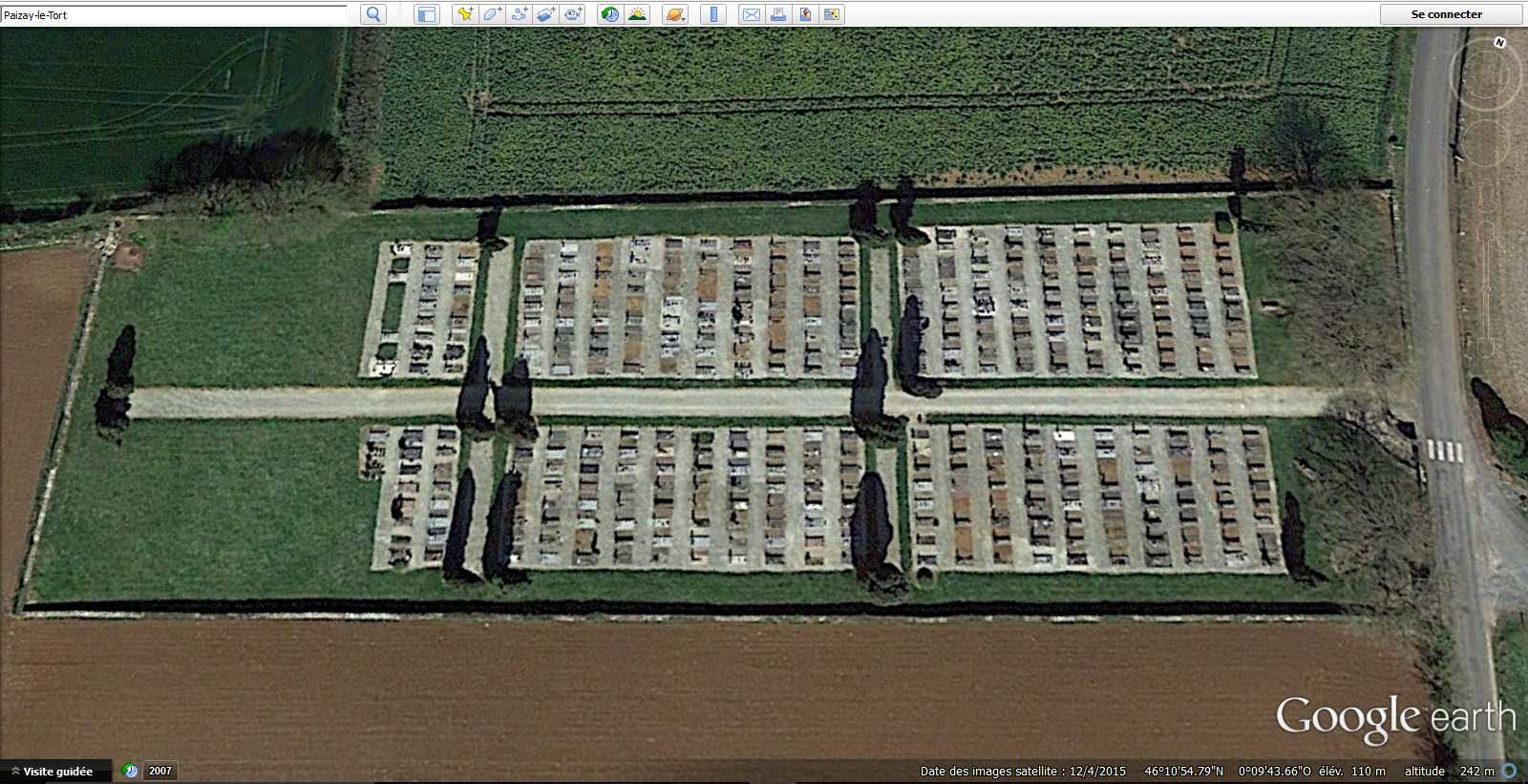Click zoom in at slider top
Screen dimensions: 1528x784
coord(1485,229)
